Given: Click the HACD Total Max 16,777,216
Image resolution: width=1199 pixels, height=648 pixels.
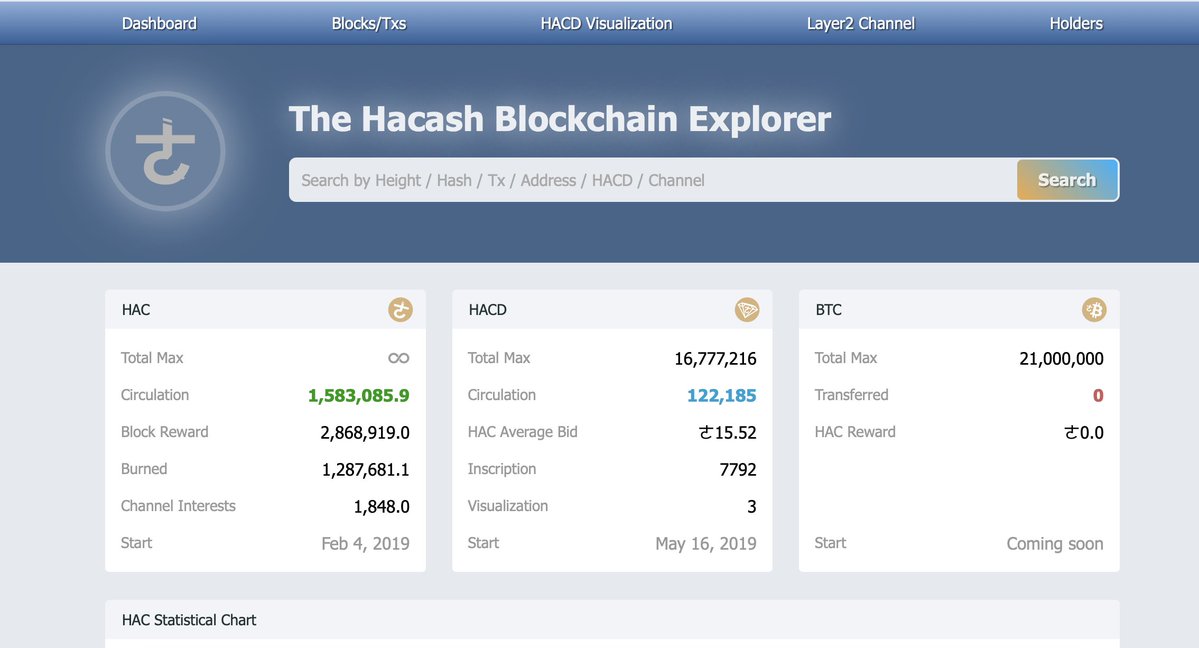Looking at the screenshot, I should coord(716,359).
